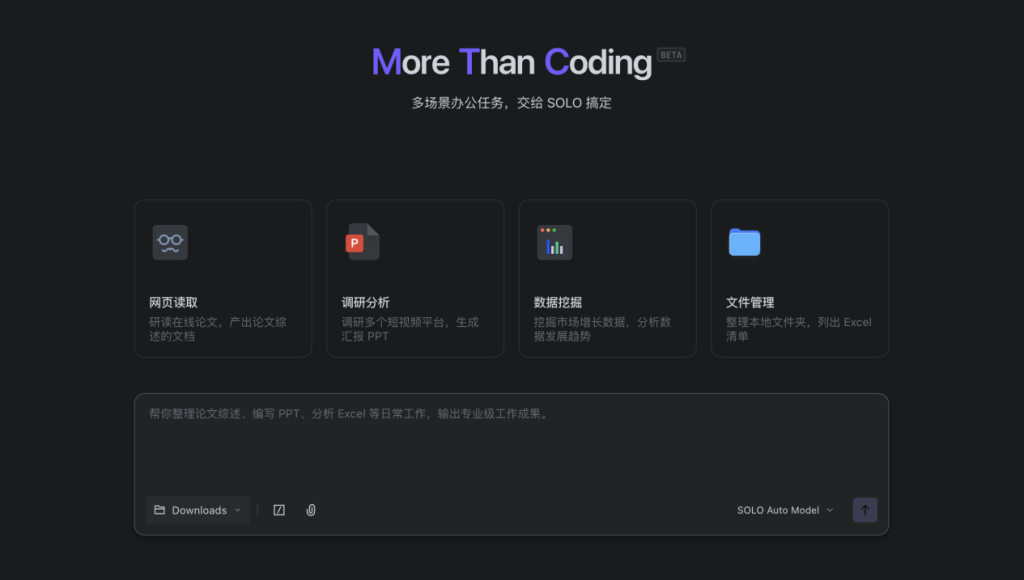1024x580 pixels.
Task: Click the 整理本地文件夹 description text
Action: 798,328
